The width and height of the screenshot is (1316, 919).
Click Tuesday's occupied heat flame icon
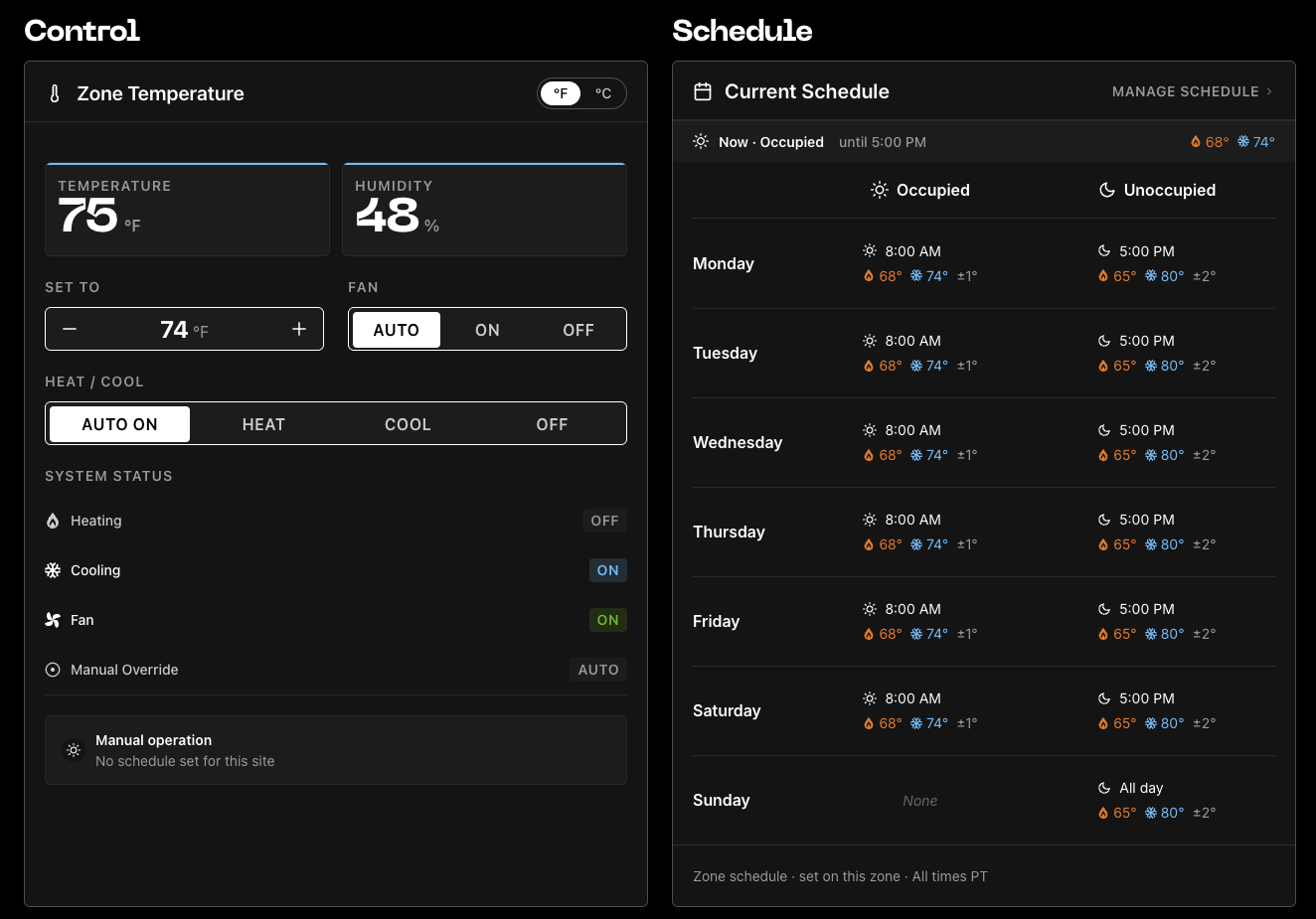pos(869,366)
